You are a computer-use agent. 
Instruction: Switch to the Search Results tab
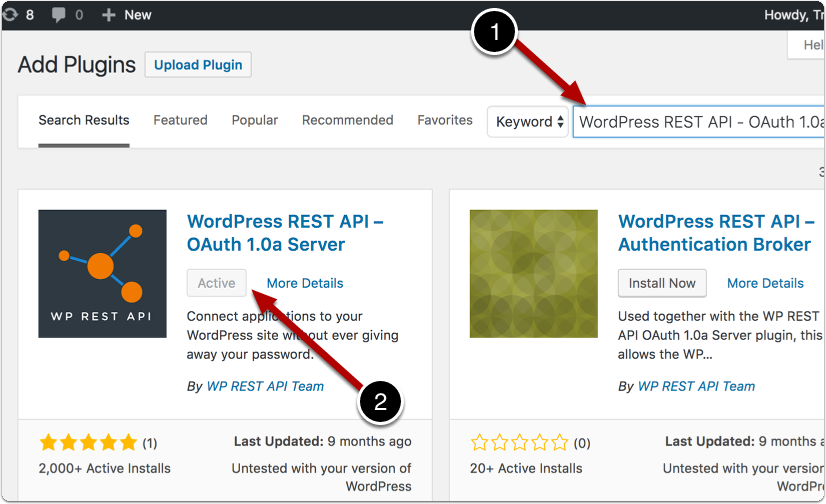click(x=84, y=120)
